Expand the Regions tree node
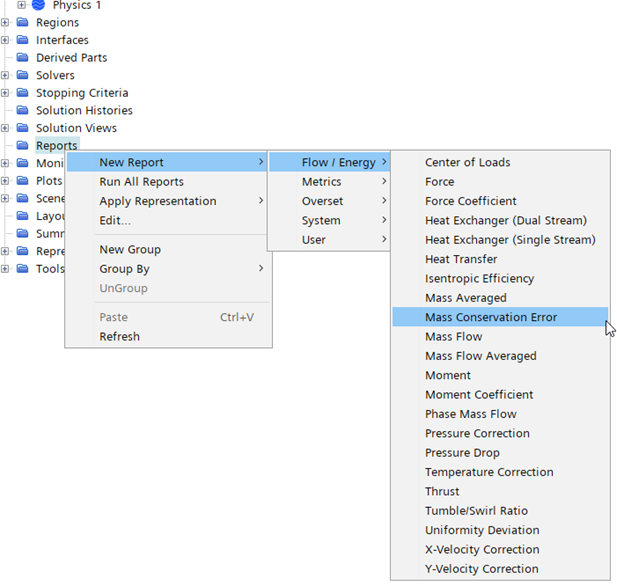617x586 pixels. [x=5, y=23]
